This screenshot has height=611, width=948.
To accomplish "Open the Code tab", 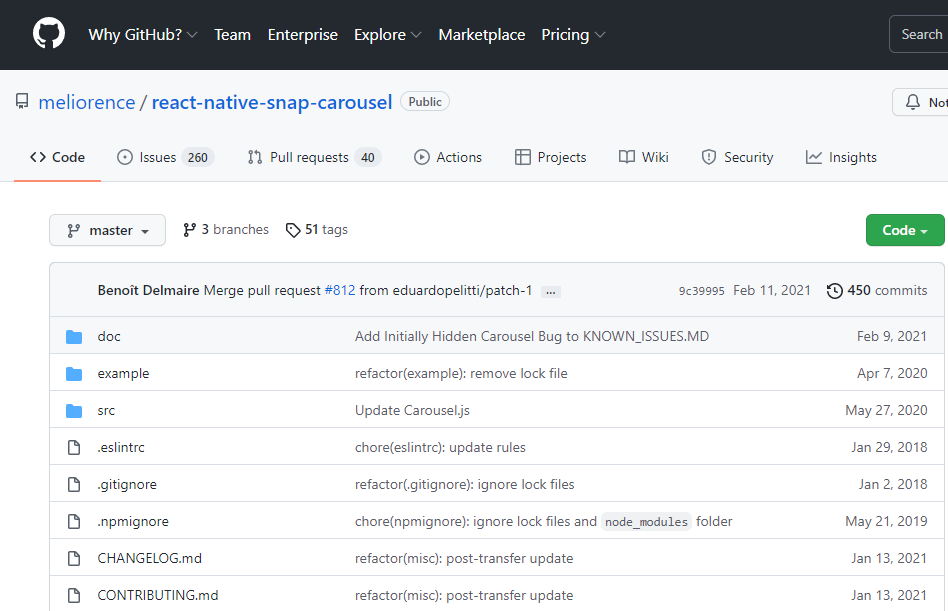I will tap(57, 157).
